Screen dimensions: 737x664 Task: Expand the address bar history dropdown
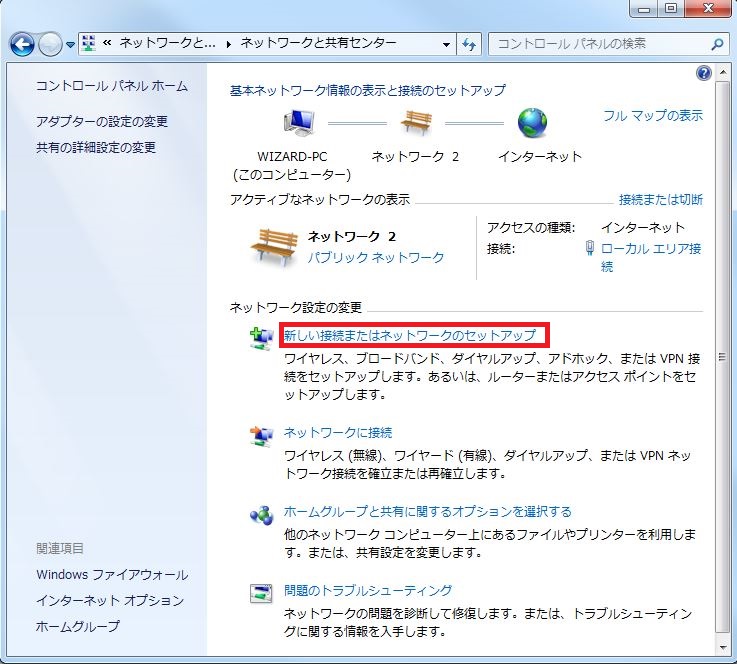point(446,44)
